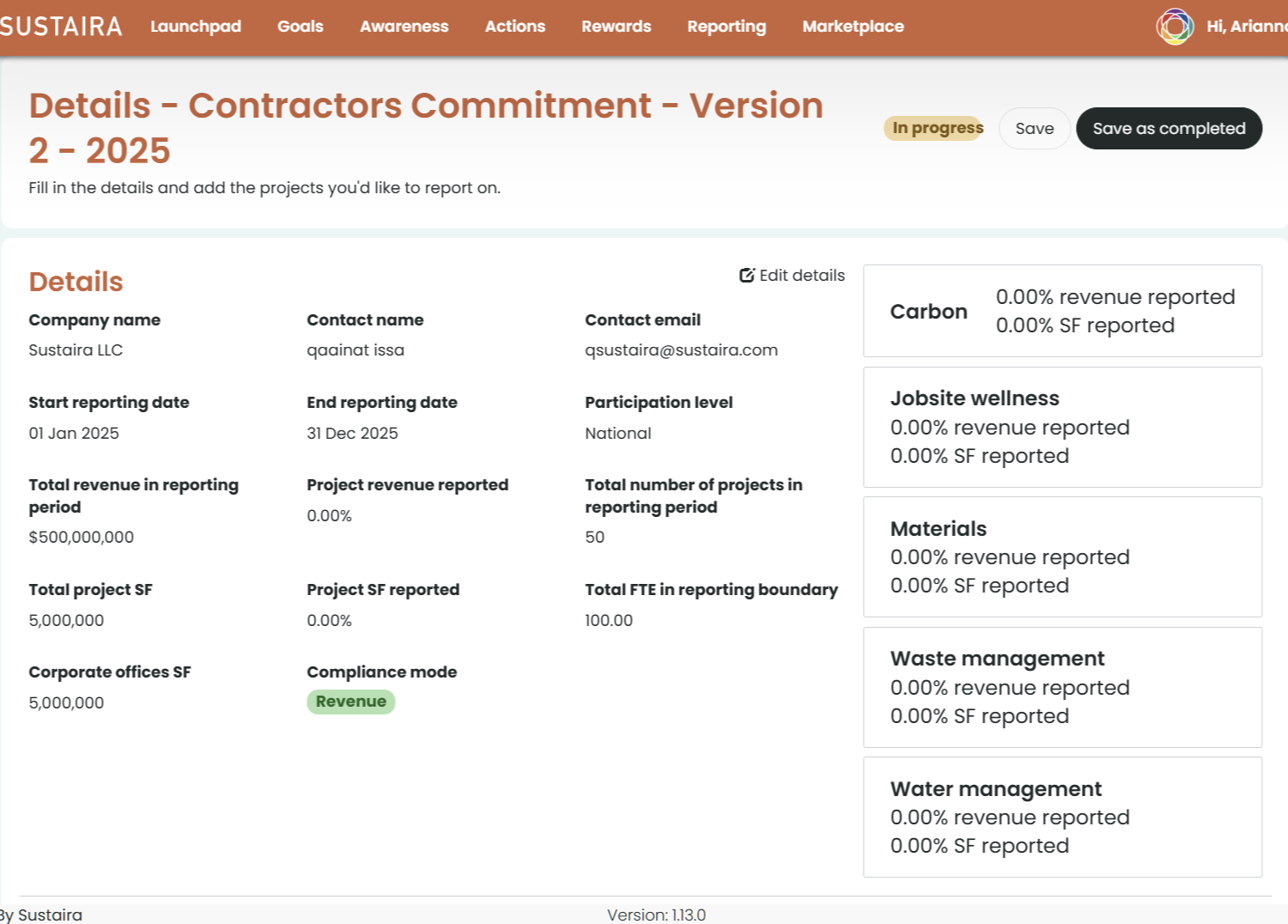The height and width of the screenshot is (924, 1288).
Task: Click the Revenue compliance mode badge
Action: (x=351, y=702)
